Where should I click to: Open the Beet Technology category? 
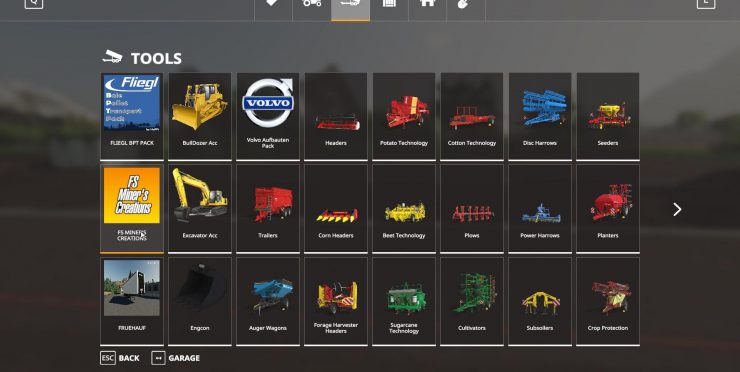coord(404,208)
